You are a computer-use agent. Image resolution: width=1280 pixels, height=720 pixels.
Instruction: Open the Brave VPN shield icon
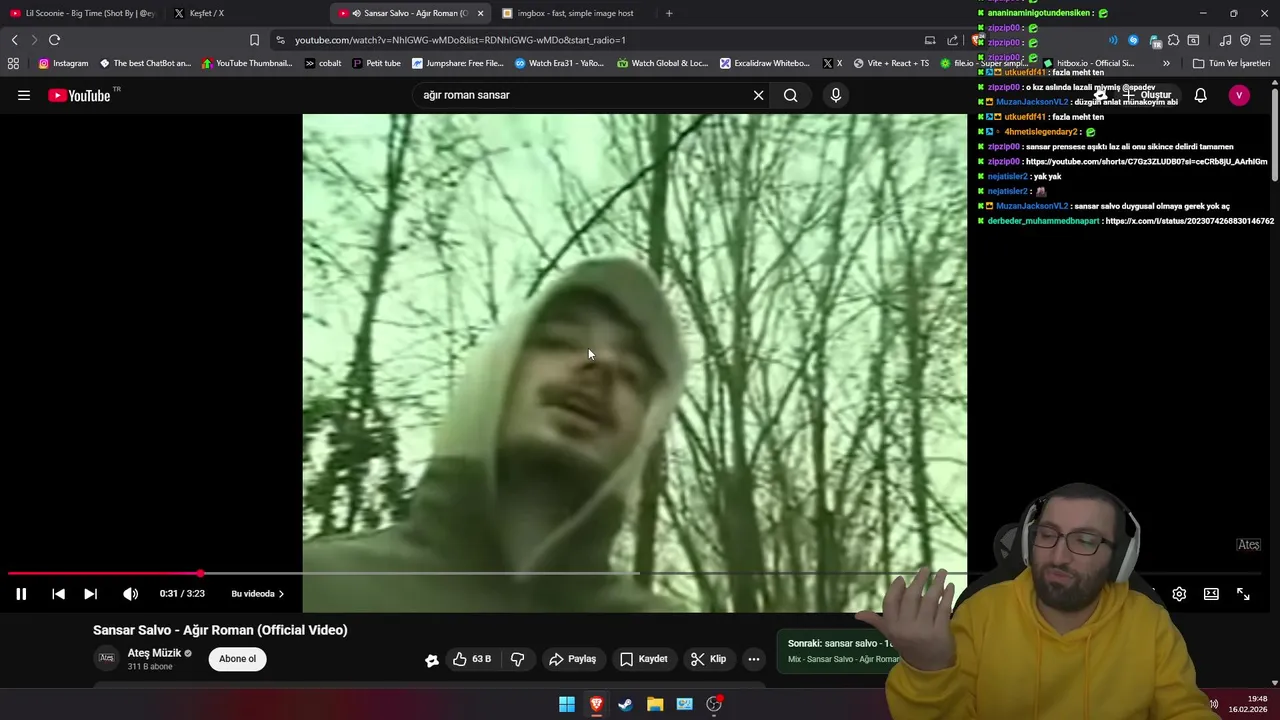[x=1245, y=40]
